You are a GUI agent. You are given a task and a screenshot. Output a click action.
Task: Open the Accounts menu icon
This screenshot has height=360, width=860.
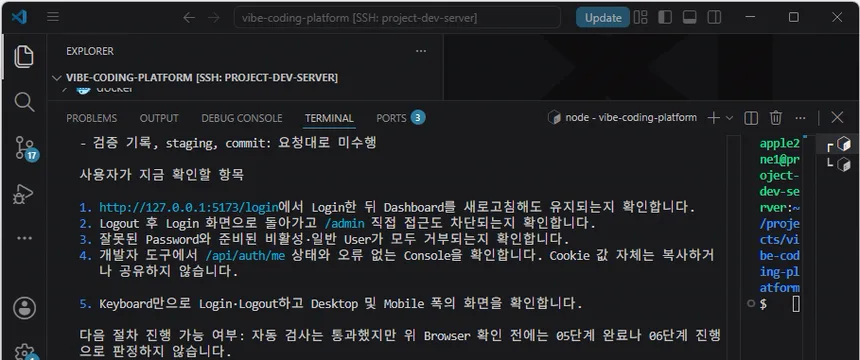pyautogui.click(x=24, y=308)
